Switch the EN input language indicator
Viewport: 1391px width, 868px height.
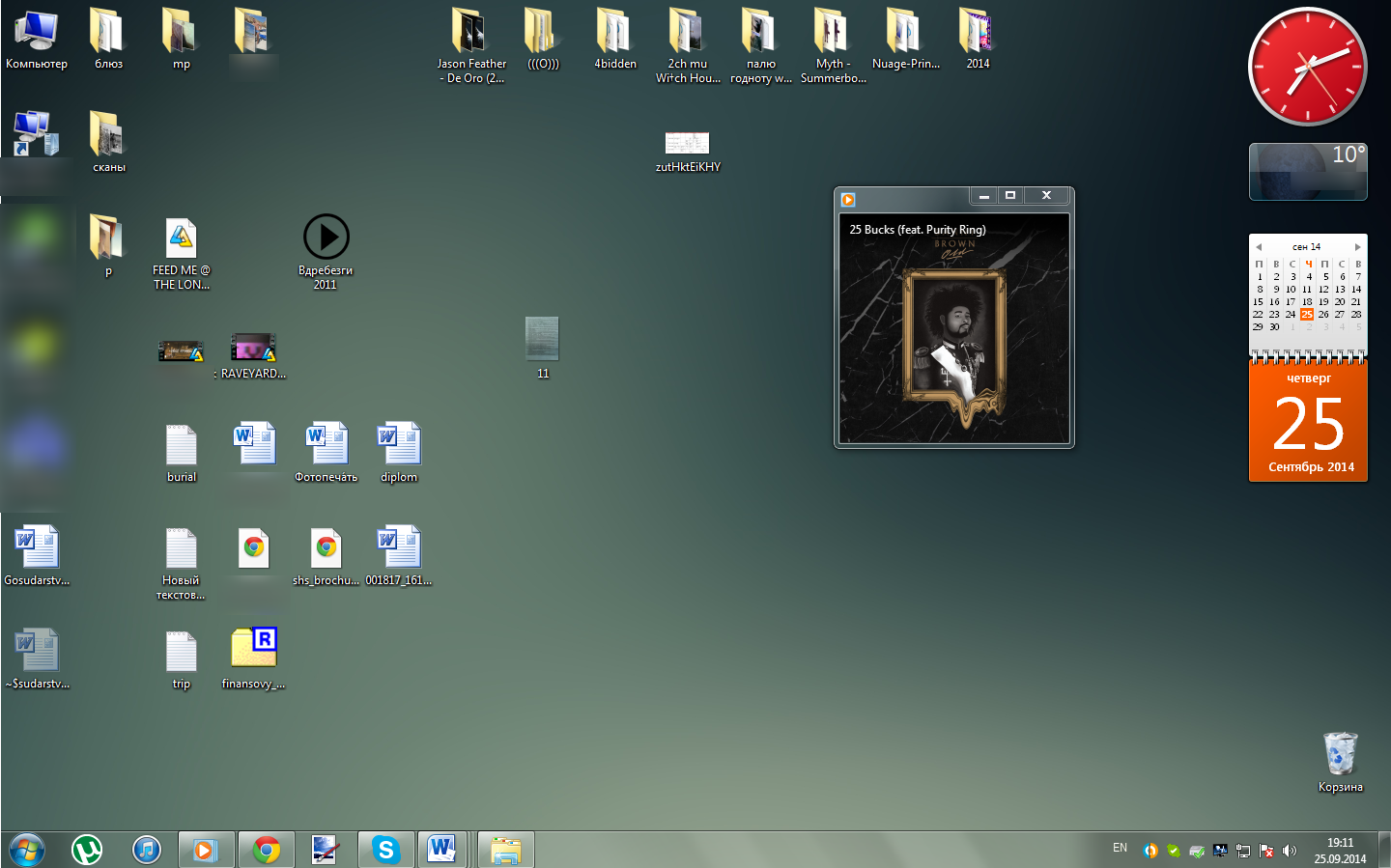coord(1120,848)
